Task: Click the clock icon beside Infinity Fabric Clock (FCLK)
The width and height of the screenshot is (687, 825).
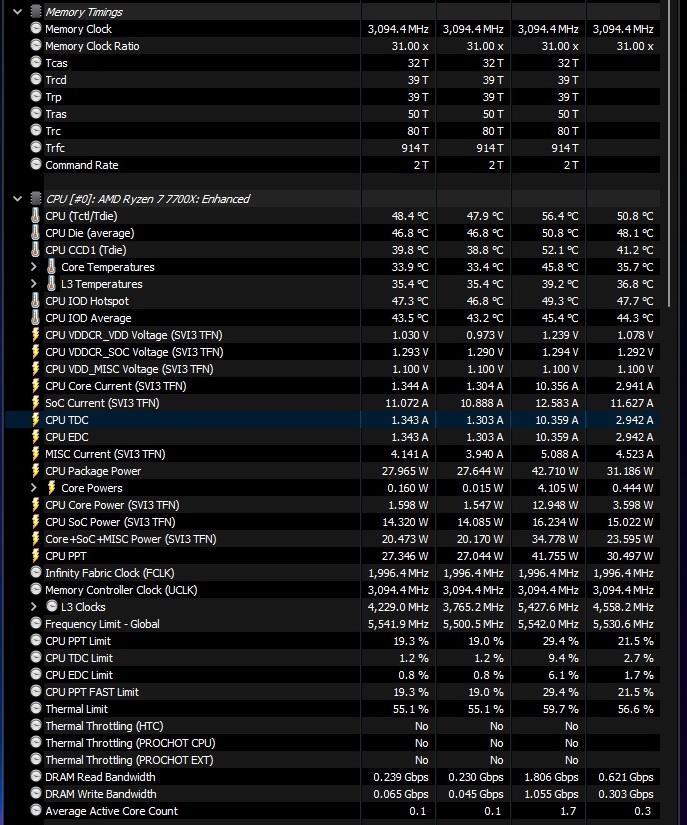Action: click(36, 573)
